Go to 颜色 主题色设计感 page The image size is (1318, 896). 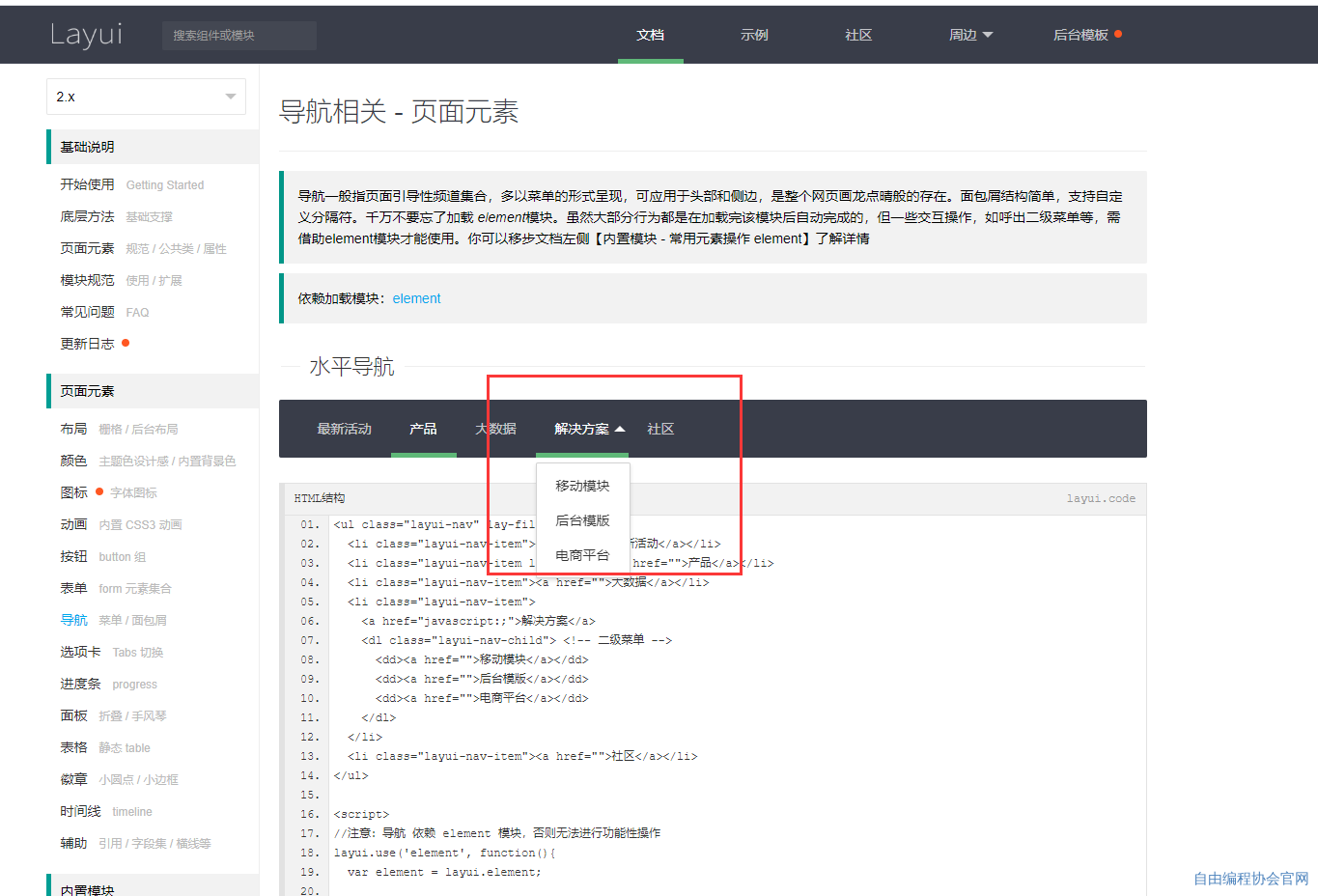149,461
